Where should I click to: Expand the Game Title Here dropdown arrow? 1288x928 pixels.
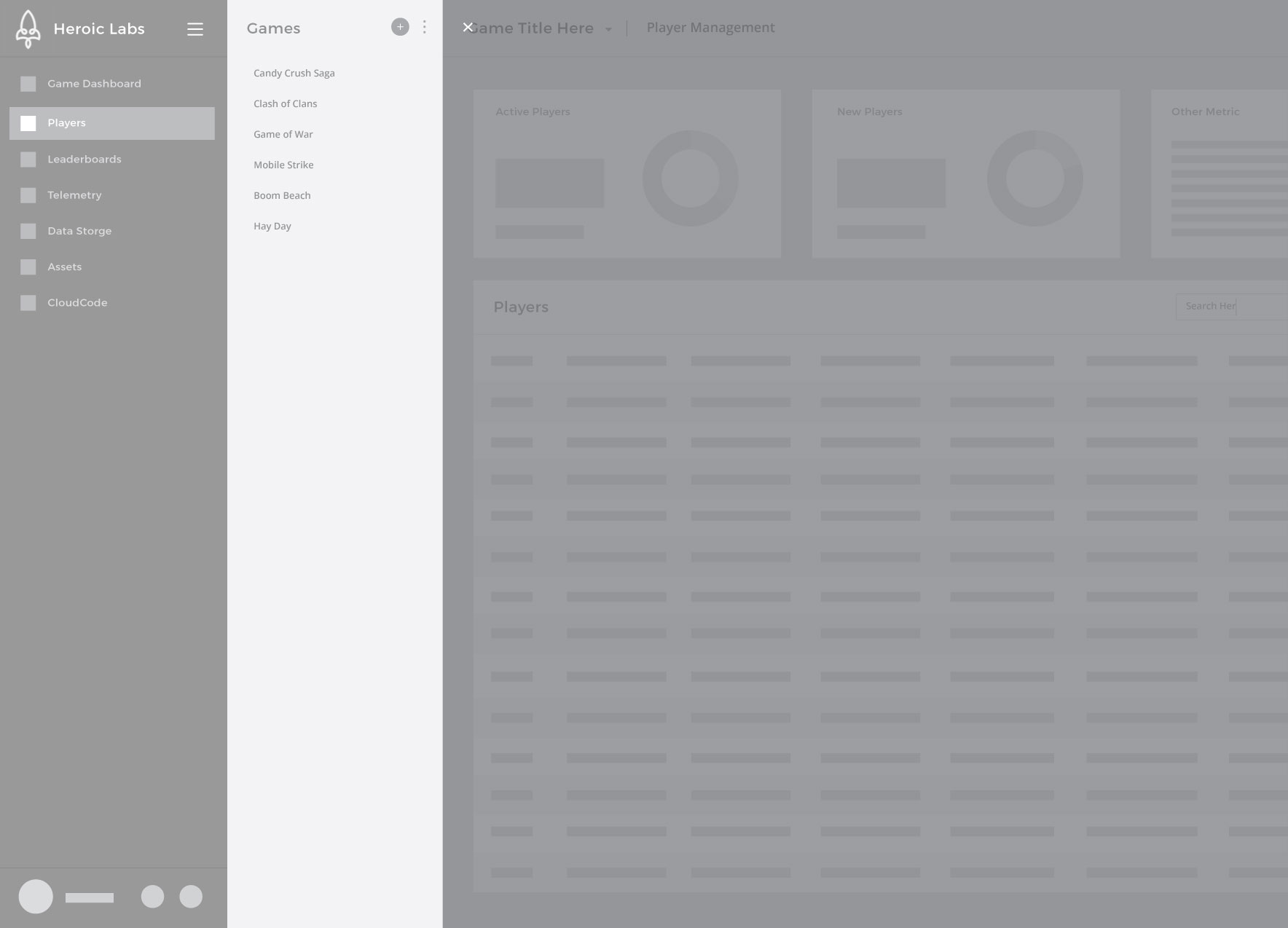tap(608, 30)
